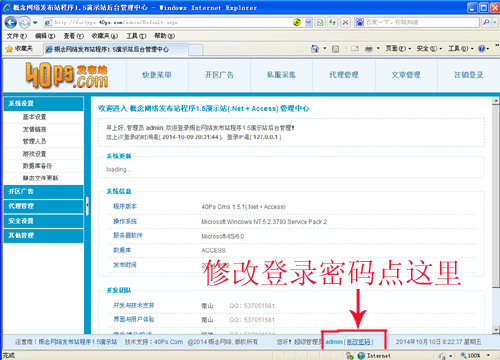
Task: Open the 代理管理 top navigation item
Action: pos(344,75)
